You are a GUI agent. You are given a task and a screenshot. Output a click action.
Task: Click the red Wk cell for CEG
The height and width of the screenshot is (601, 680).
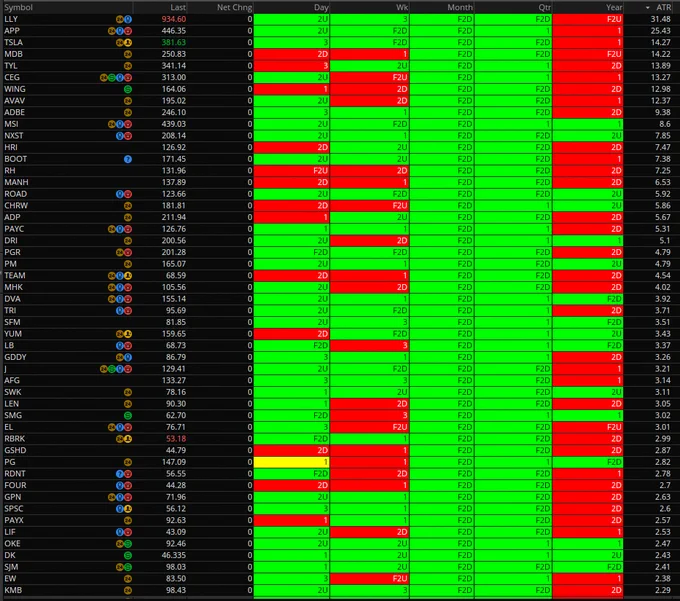[x=369, y=78]
